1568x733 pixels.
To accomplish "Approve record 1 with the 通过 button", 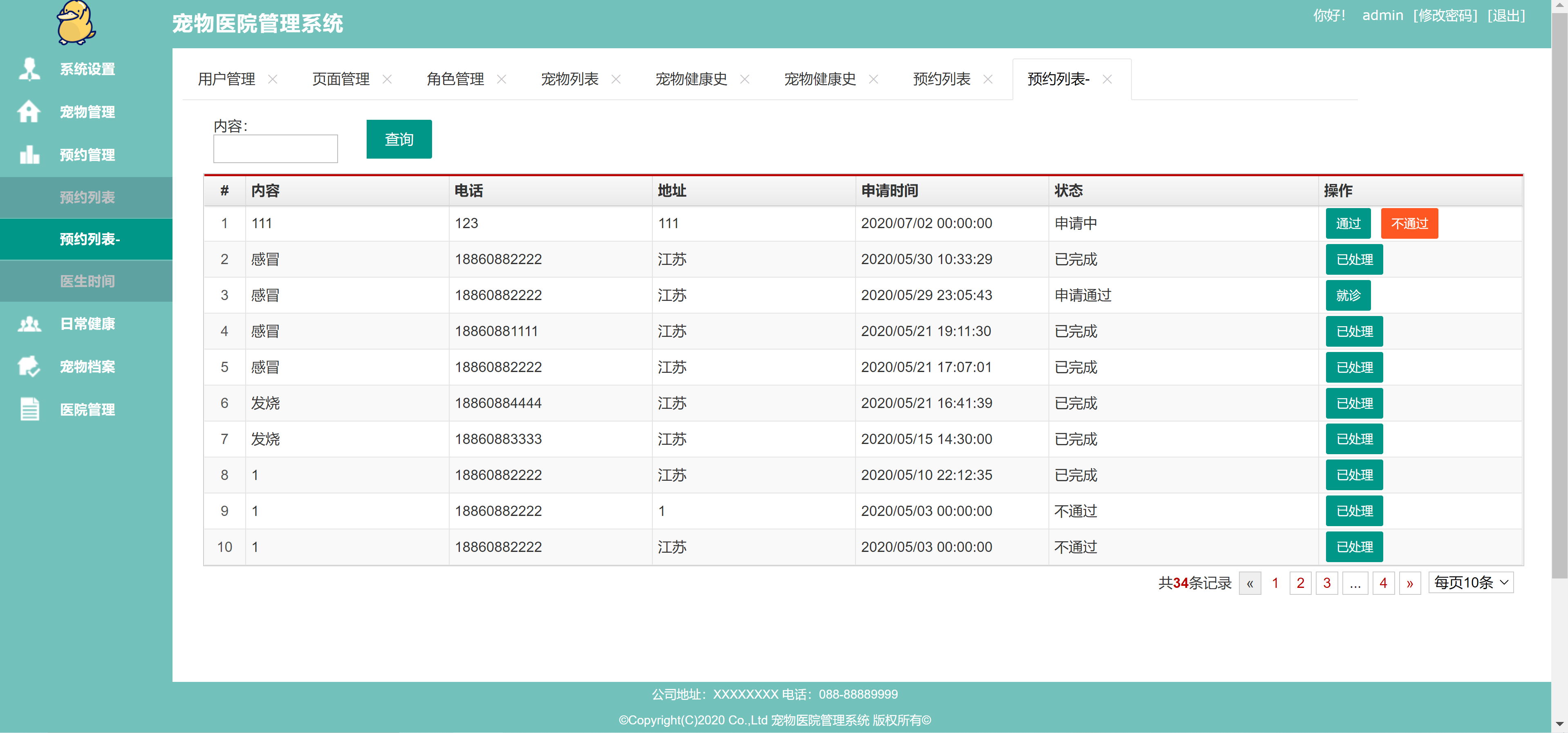I will coord(1348,223).
